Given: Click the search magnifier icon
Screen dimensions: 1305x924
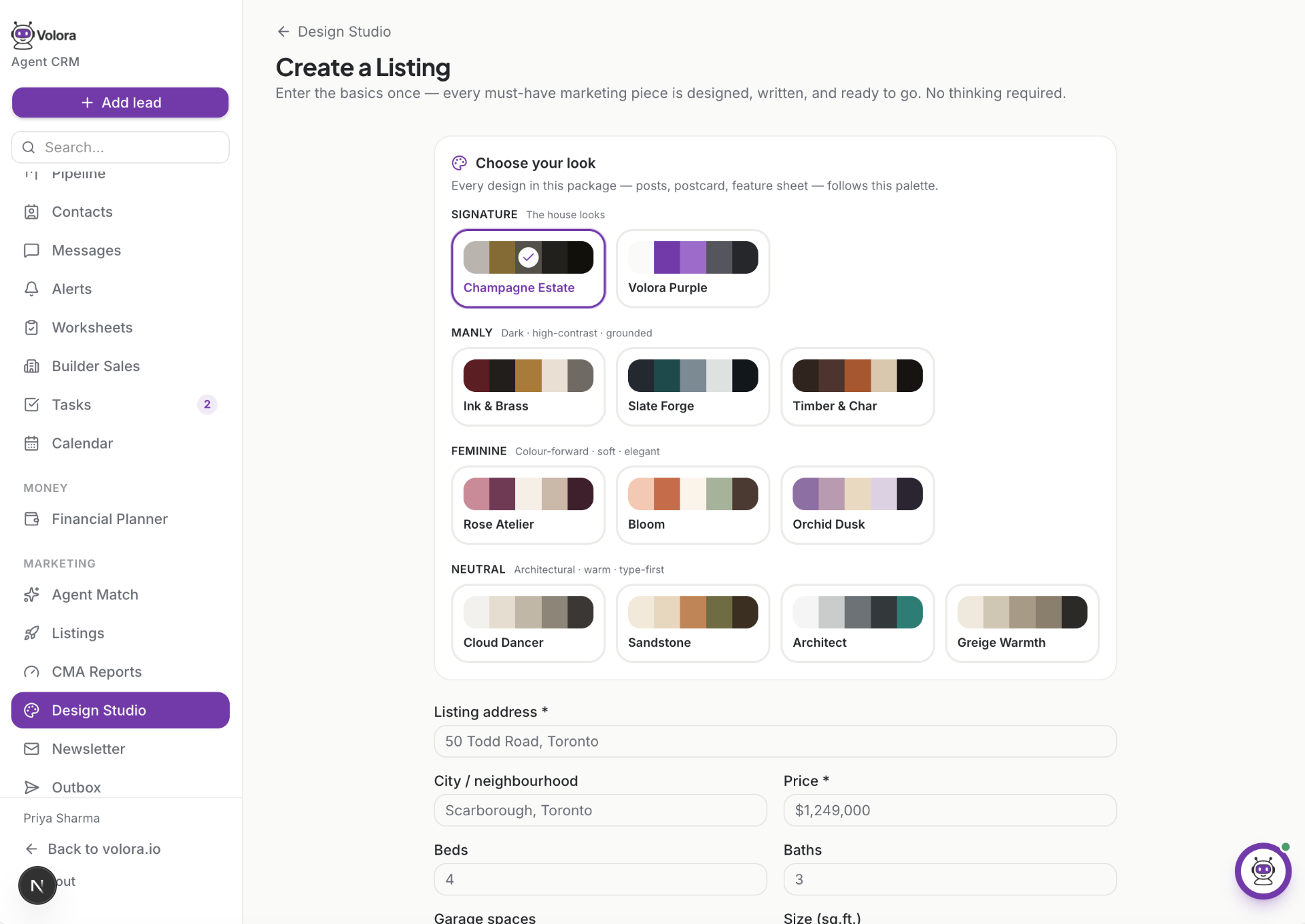Looking at the screenshot, I should (29, 147).
